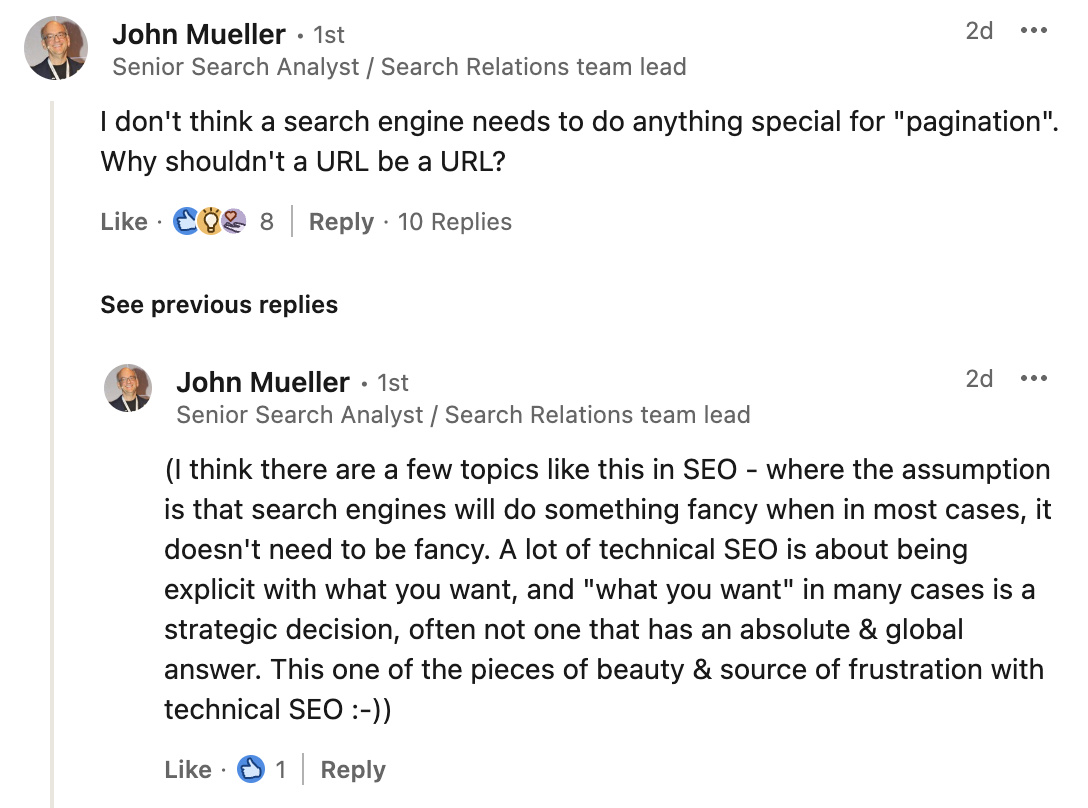
Task: Like John Mueller's SEO reply
Action: [187, 769]
